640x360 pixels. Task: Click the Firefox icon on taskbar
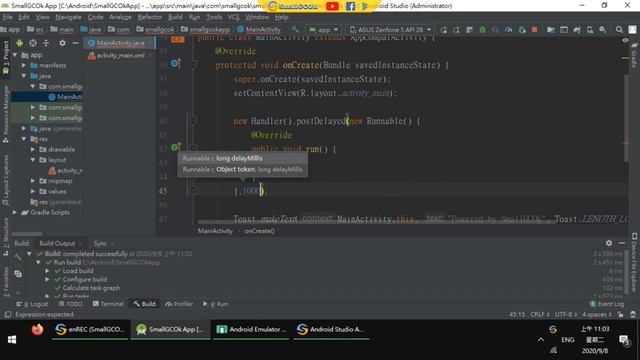37,329
